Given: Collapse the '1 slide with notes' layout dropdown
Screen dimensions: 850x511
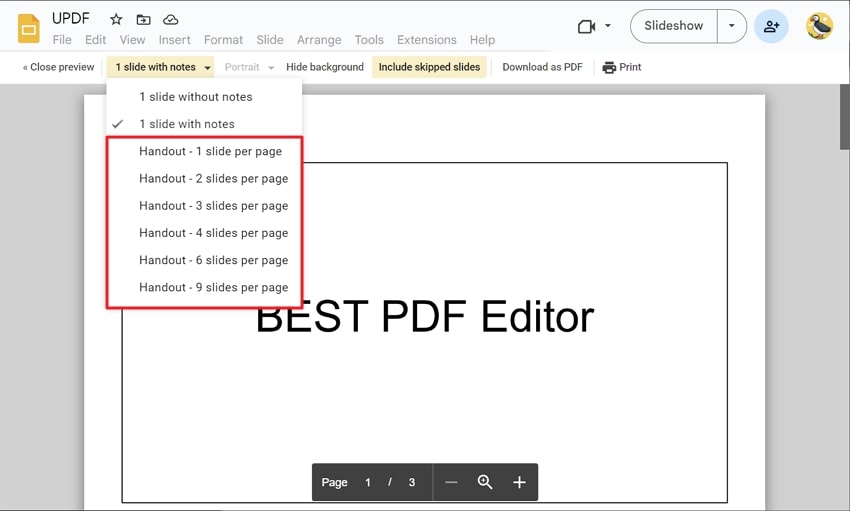Looking at the screenshot, I should pos(160,67).
